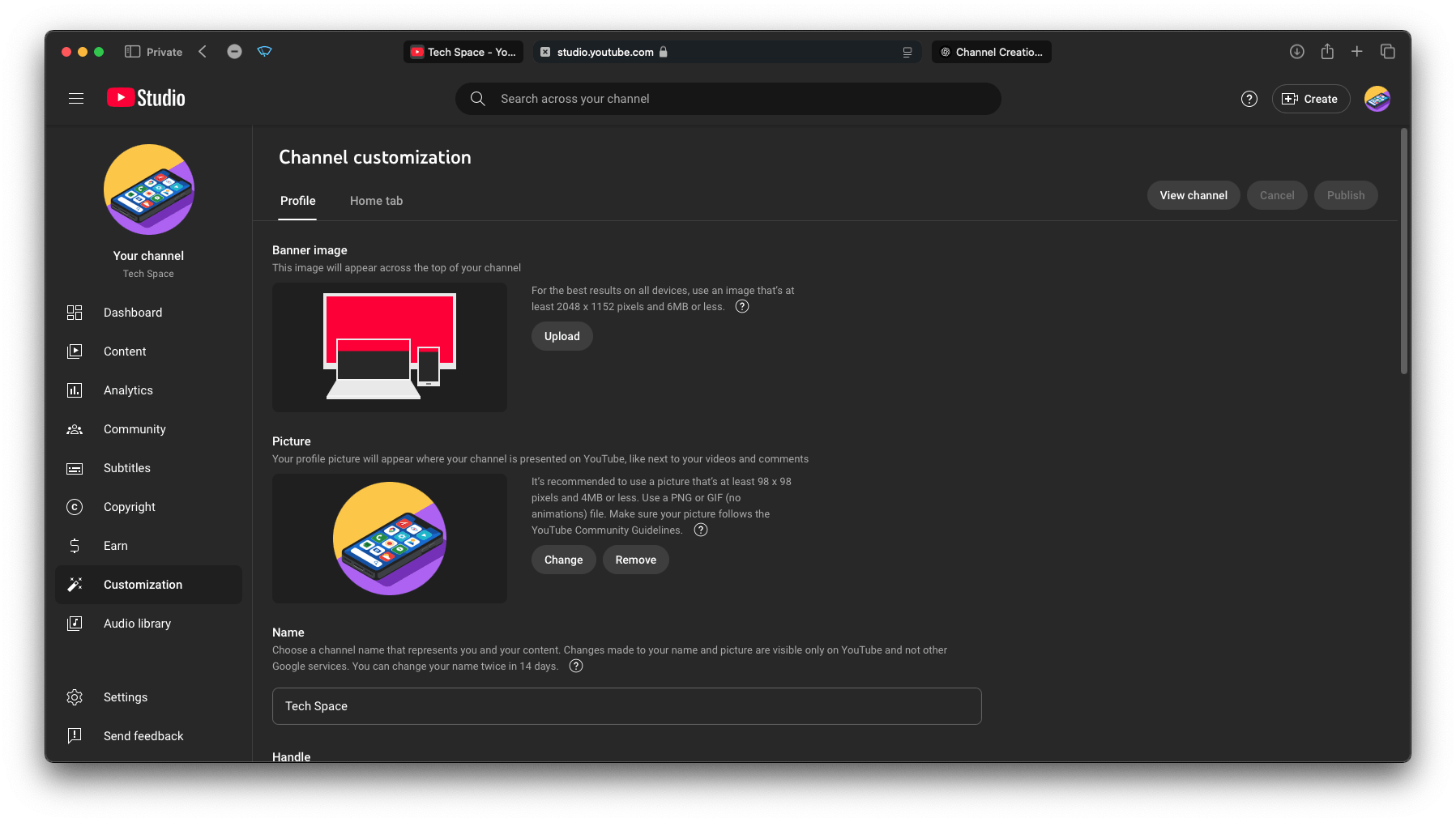Click View channel button

tap(1193, 195)
